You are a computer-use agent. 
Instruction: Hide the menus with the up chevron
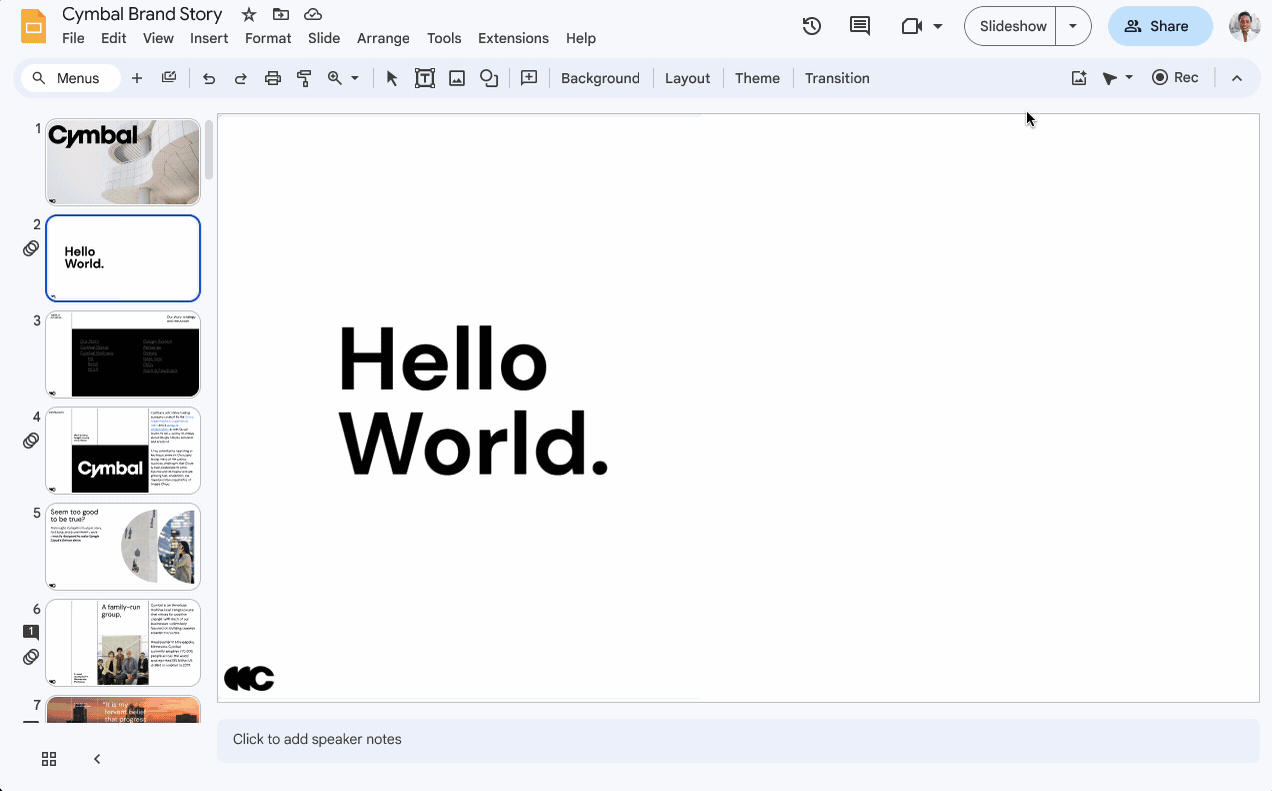point(1237,78)
